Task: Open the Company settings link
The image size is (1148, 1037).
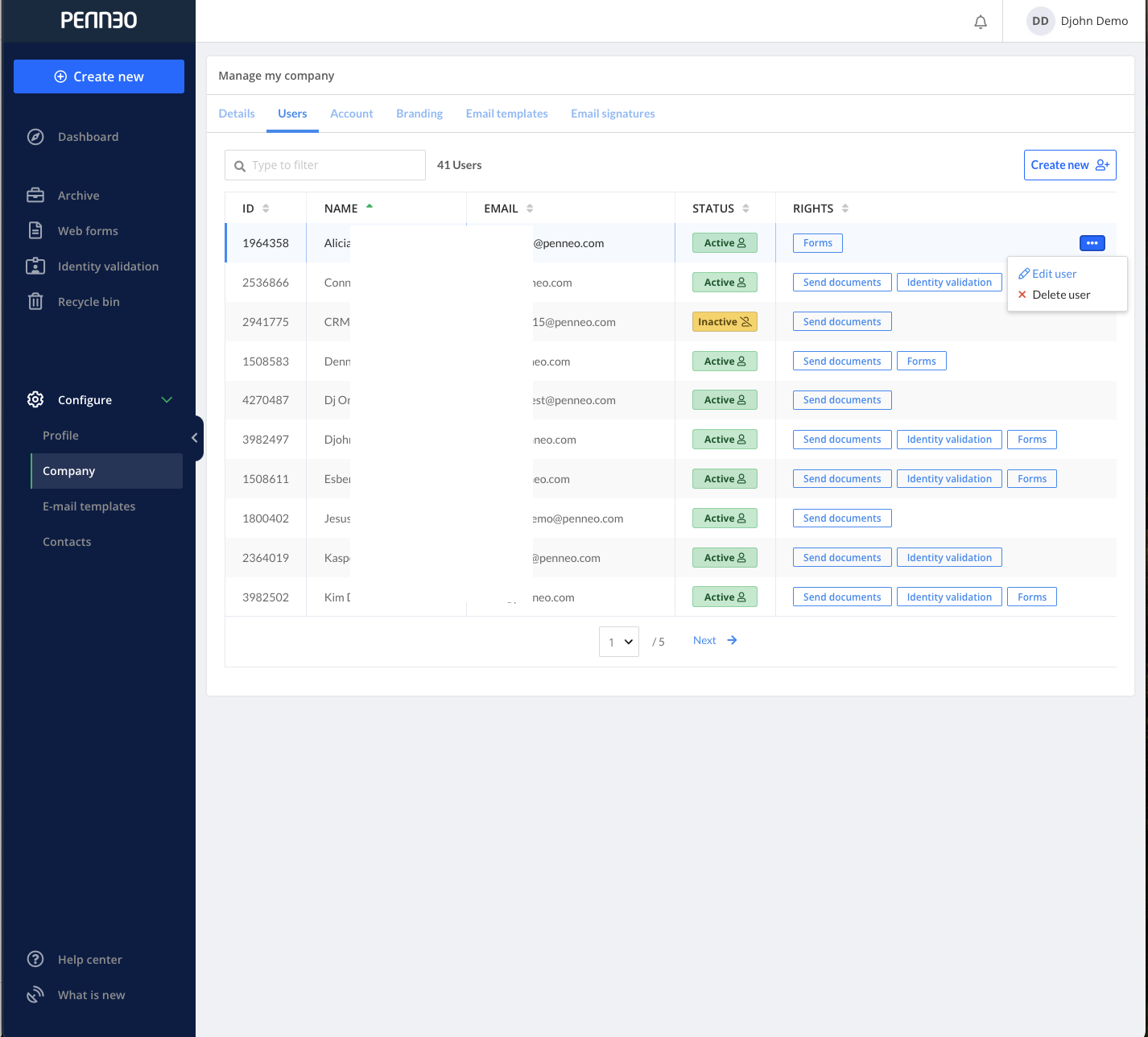Action: (106, 471)
